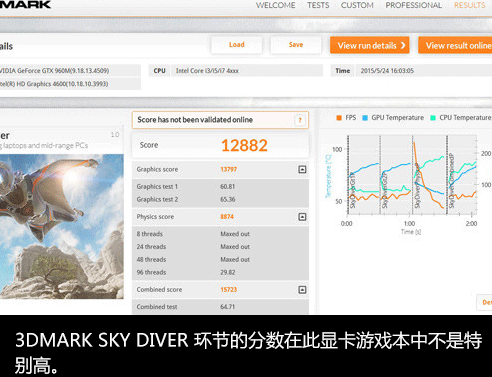The image size is (492, 377).
Task: Click the Load button
Action: [237, 45]
